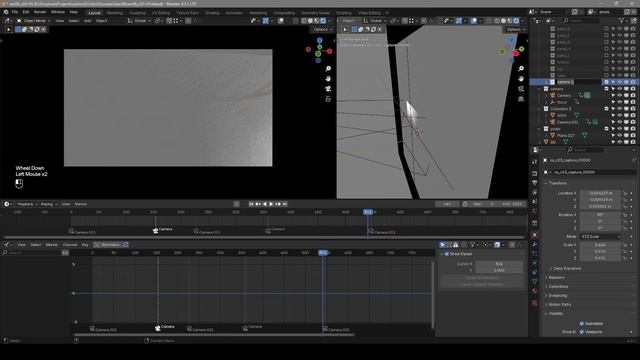Open the Playback dropdown in timeline
Image resolution: width=640 pixels, height=360 pixels.
27,204
